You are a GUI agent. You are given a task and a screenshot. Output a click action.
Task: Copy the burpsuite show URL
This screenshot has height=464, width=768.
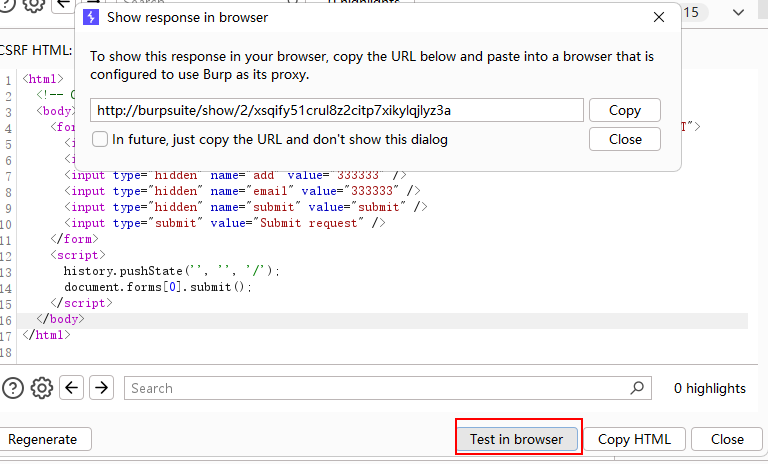pos(624,110)
